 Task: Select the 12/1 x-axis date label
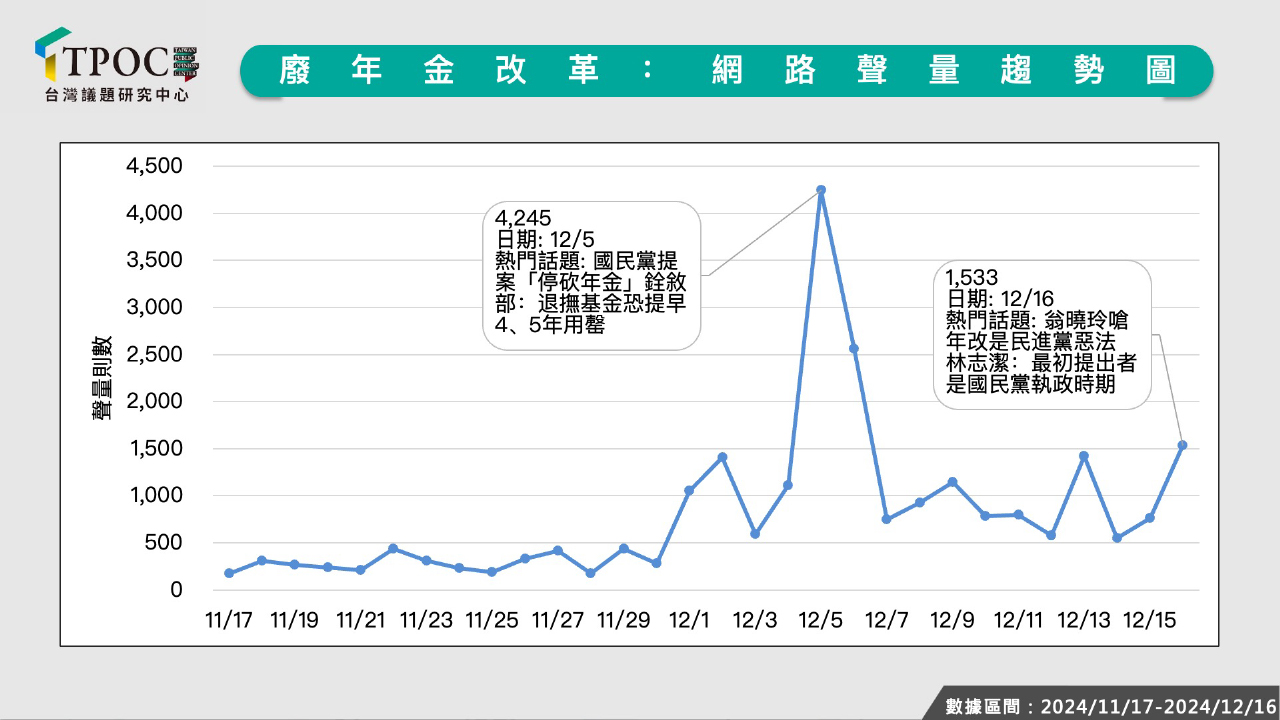click(690, 620)
